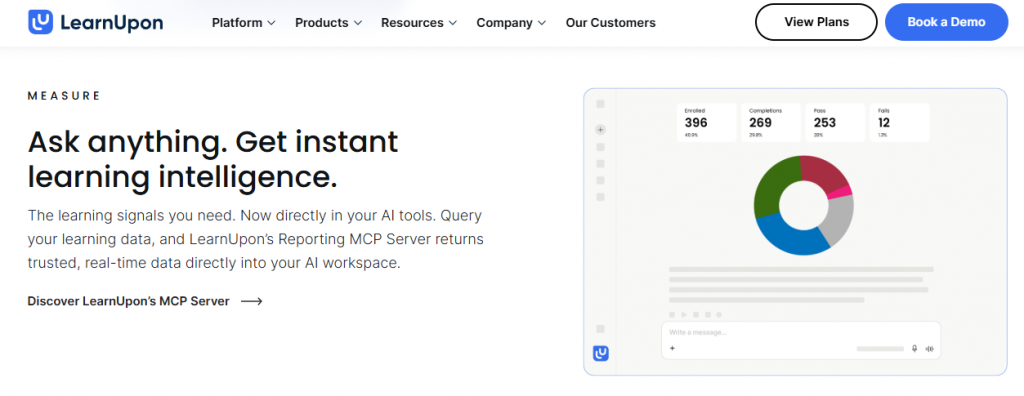Click the View Plans button

(x=816, y=22)
